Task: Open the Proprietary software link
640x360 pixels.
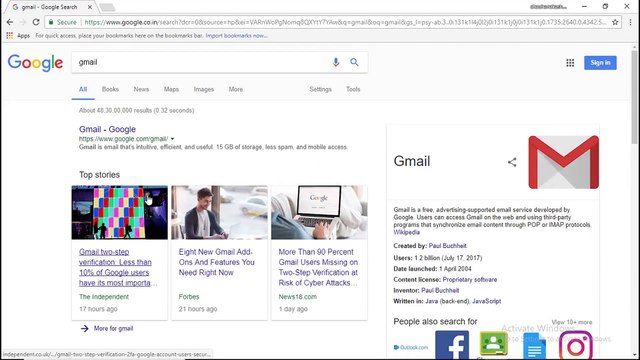Action: tap(470, 280)
